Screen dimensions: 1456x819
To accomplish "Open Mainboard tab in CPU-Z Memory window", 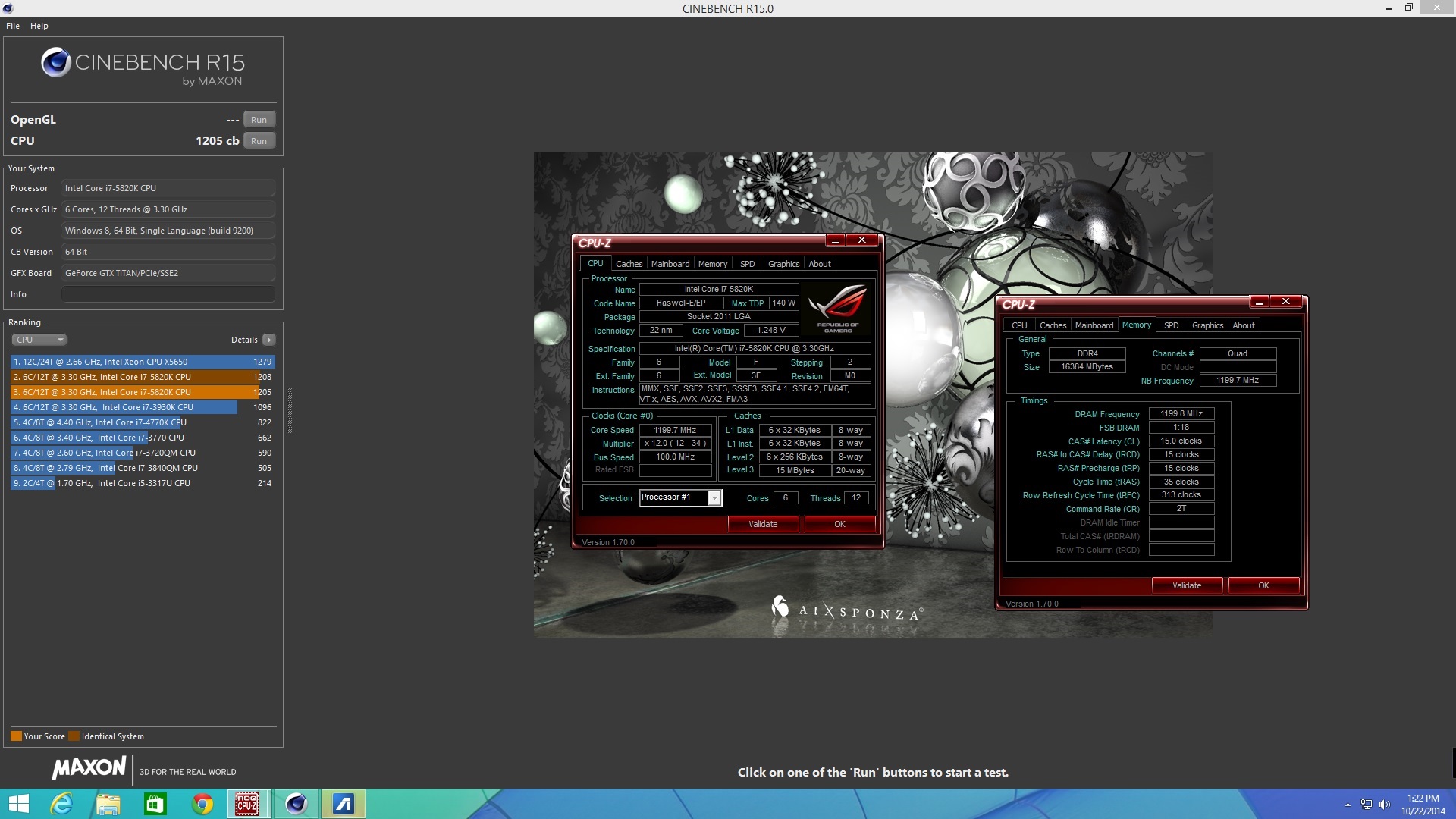I will pyautogui.click(x=1094, y=325).
